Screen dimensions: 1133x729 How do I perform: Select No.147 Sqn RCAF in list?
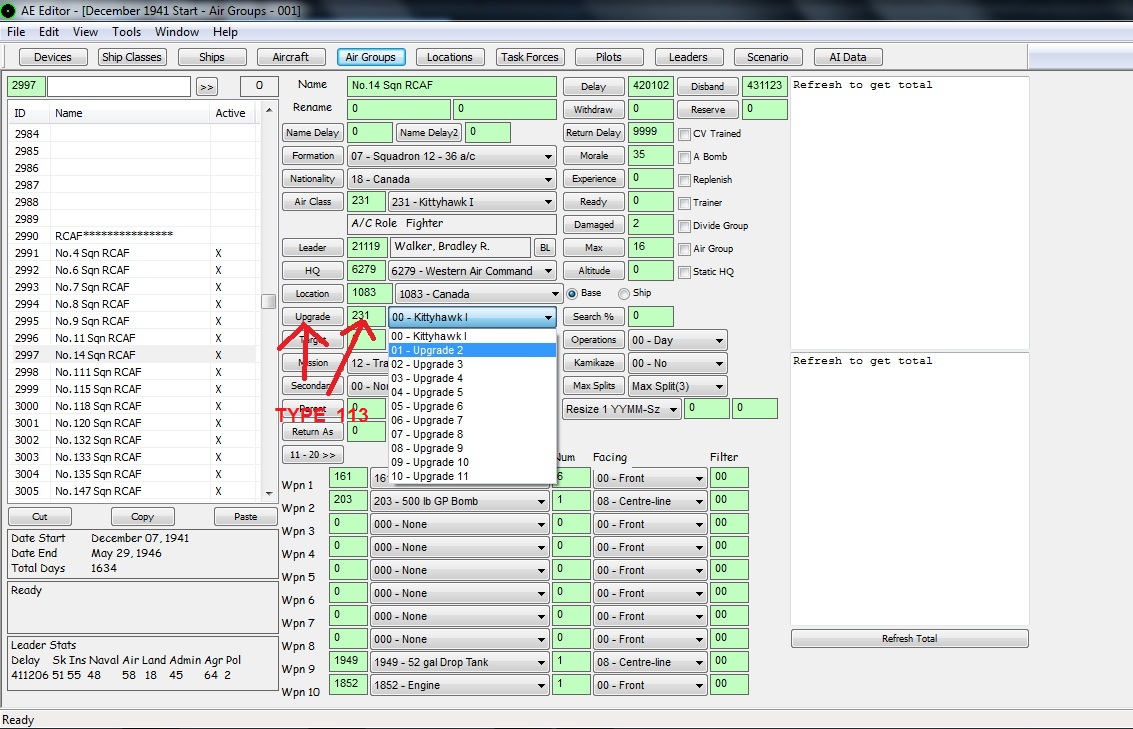click(x=134, y=491)
